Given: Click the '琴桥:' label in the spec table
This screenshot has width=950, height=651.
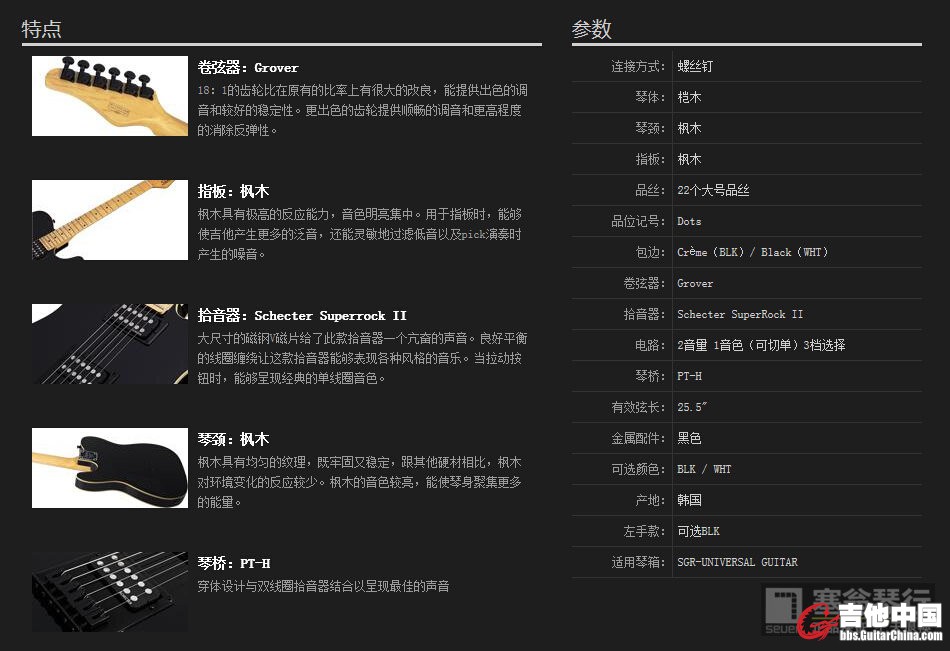Looking at the screenshot, I should tap(650, 376).
